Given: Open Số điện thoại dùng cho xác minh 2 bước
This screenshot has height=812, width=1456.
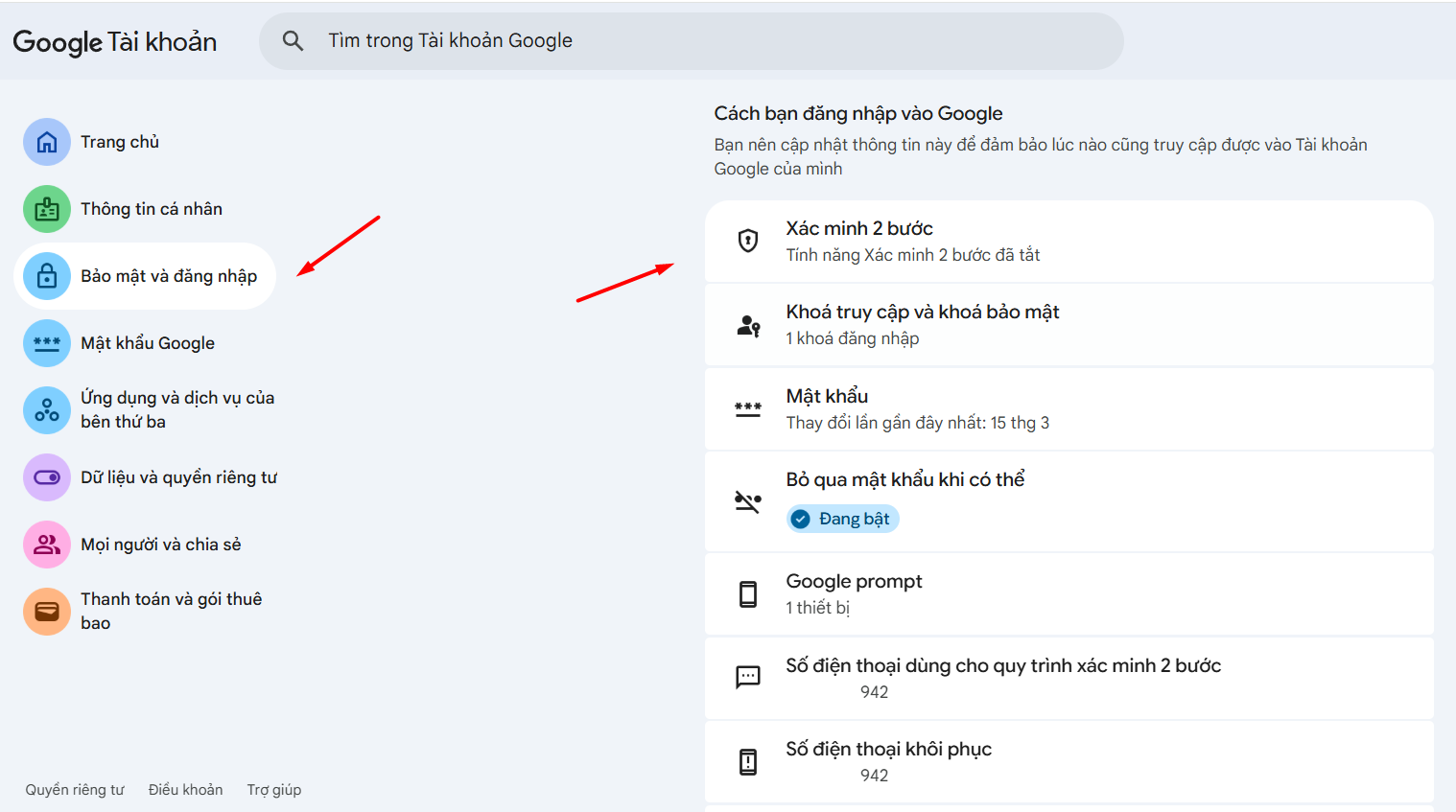Looking at the screenshot, I should 1069,679.
